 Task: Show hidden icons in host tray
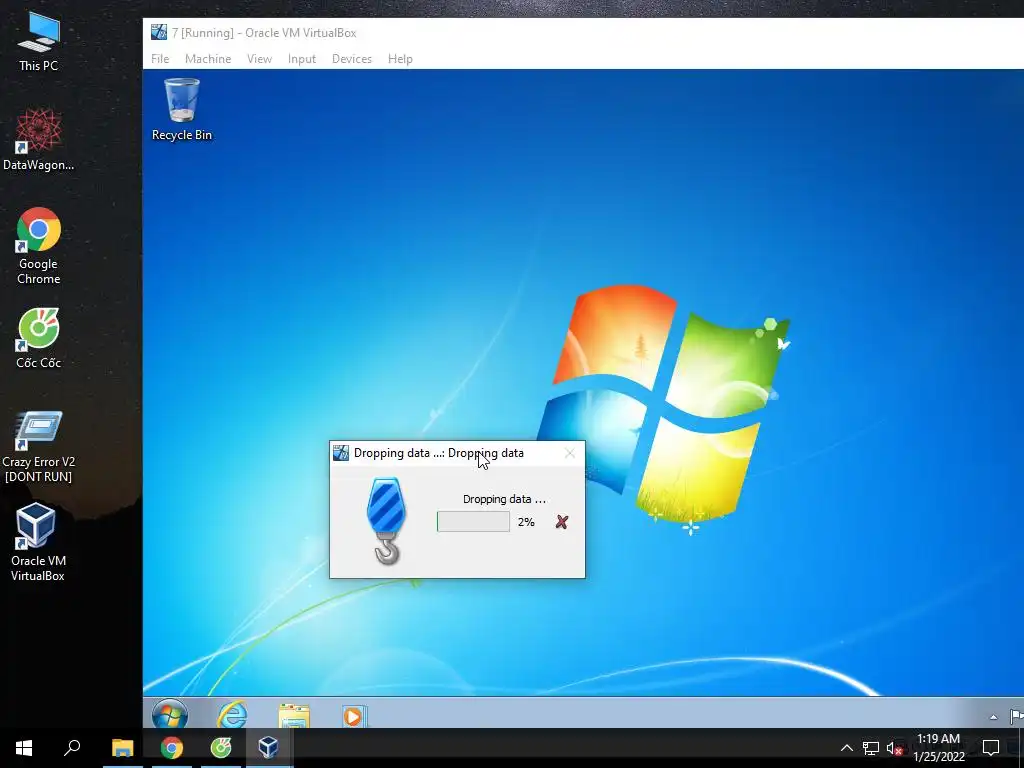(x=846, y=748)
